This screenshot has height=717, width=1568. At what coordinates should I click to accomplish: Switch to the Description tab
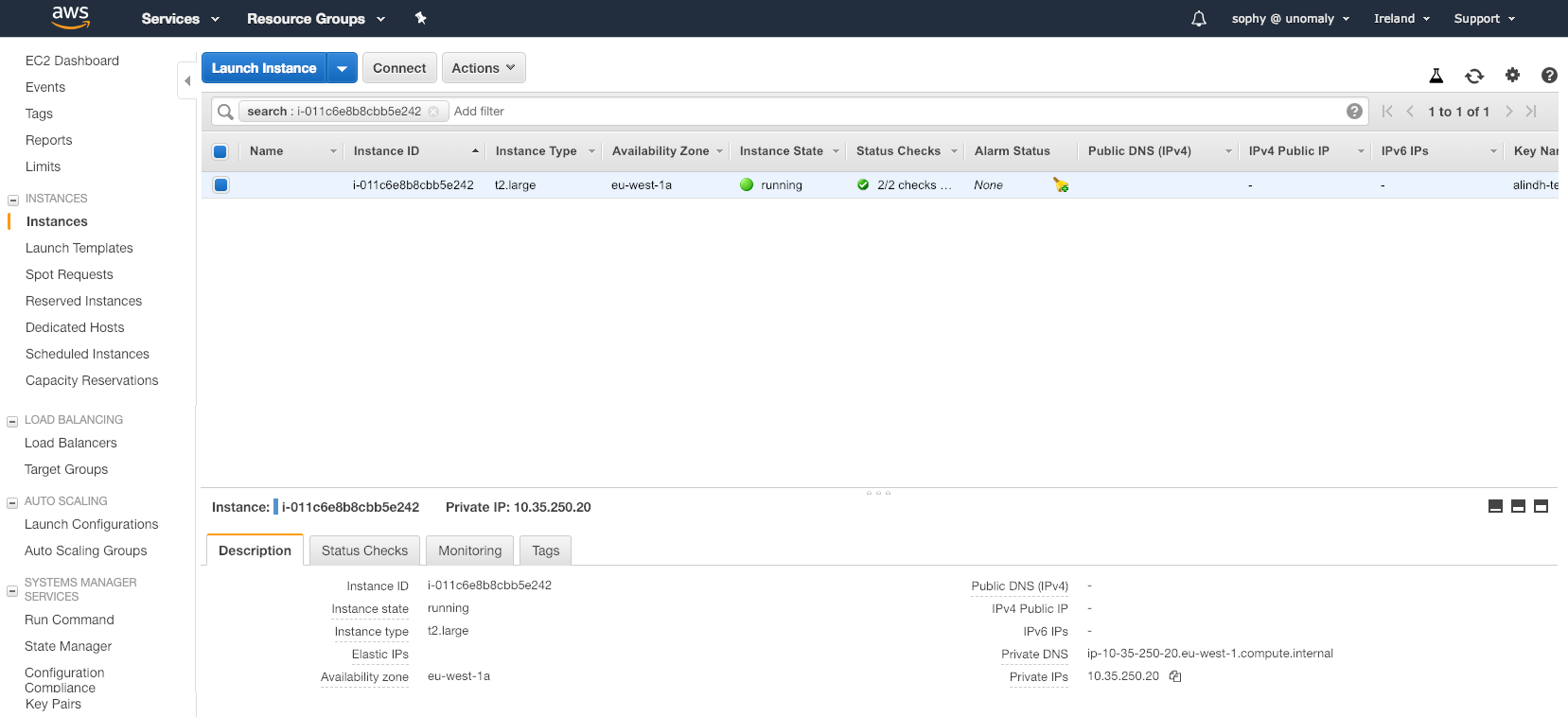(x=255, y=551)
